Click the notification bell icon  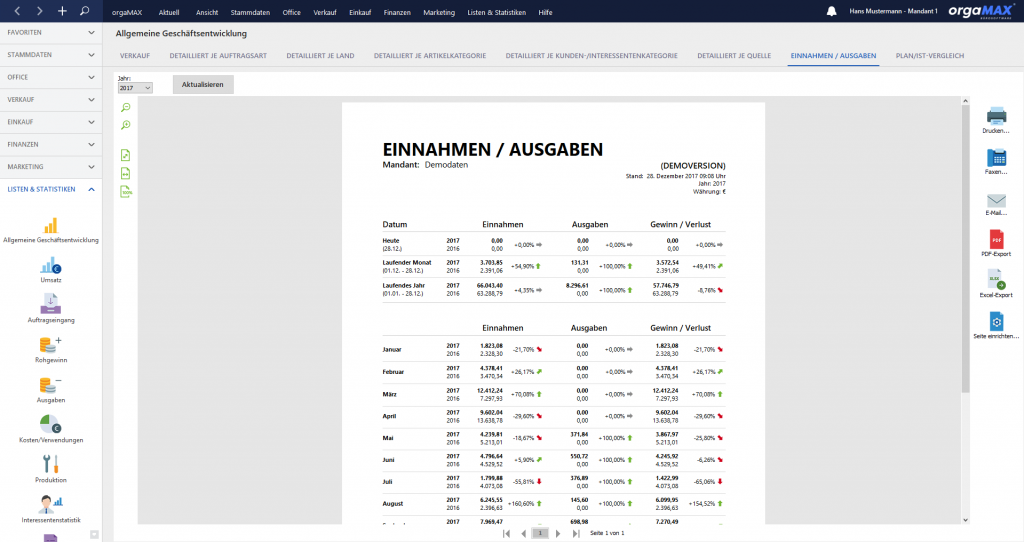(831, 11)
